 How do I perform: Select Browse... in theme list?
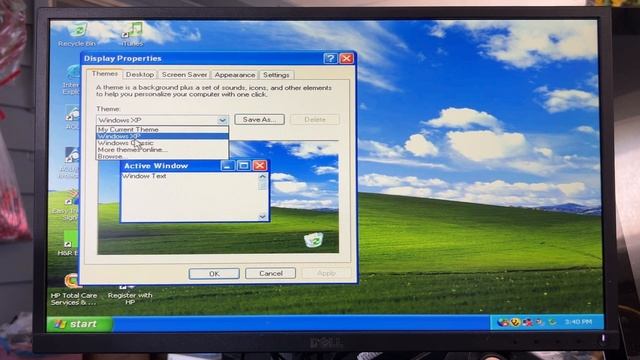(162, 156)
